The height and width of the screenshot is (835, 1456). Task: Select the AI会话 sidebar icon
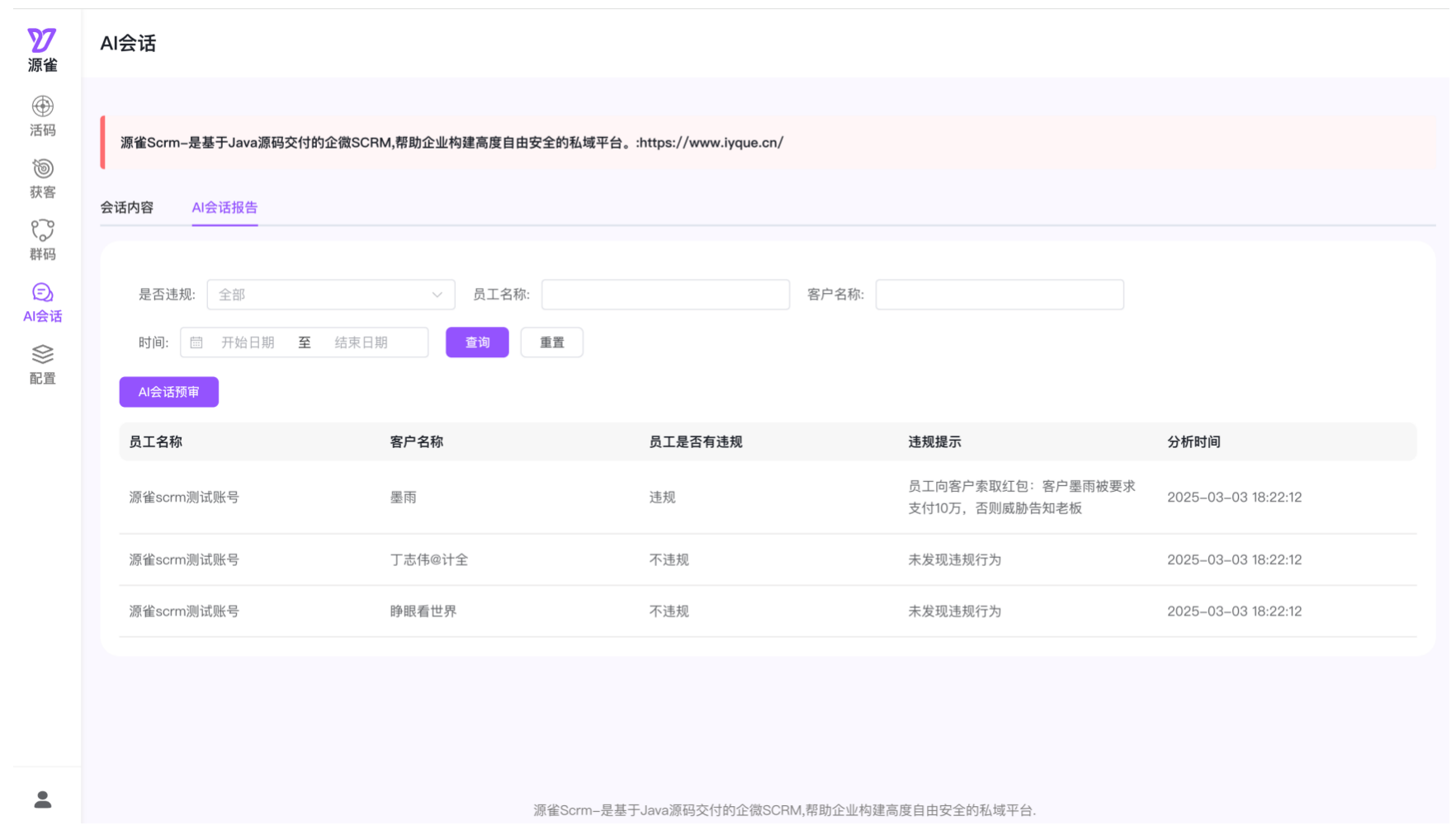(42, 302)
